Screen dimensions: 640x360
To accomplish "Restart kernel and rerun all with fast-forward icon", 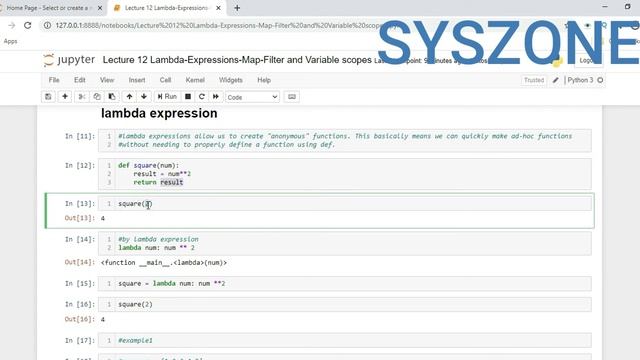I will click(216, 97).
